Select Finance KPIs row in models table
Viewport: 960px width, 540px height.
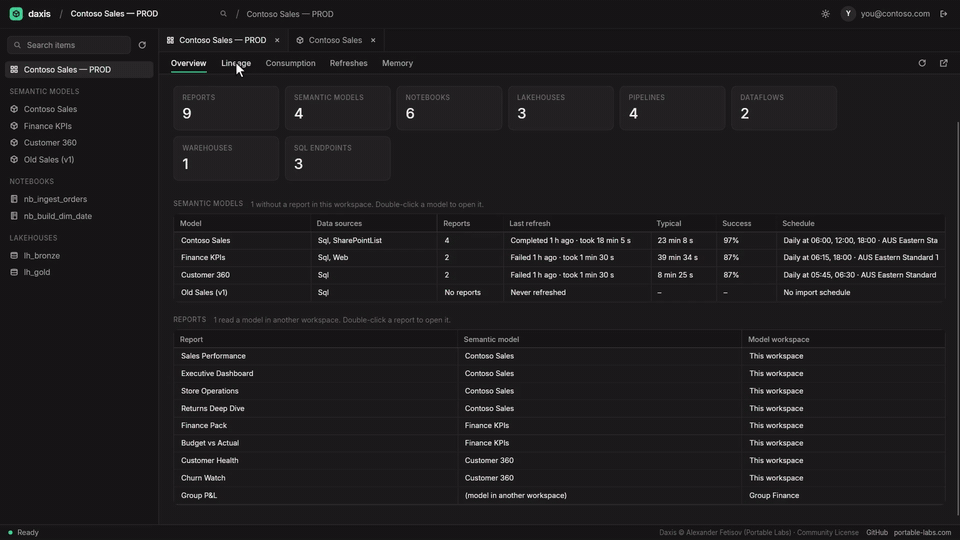(x=560, y=258)
